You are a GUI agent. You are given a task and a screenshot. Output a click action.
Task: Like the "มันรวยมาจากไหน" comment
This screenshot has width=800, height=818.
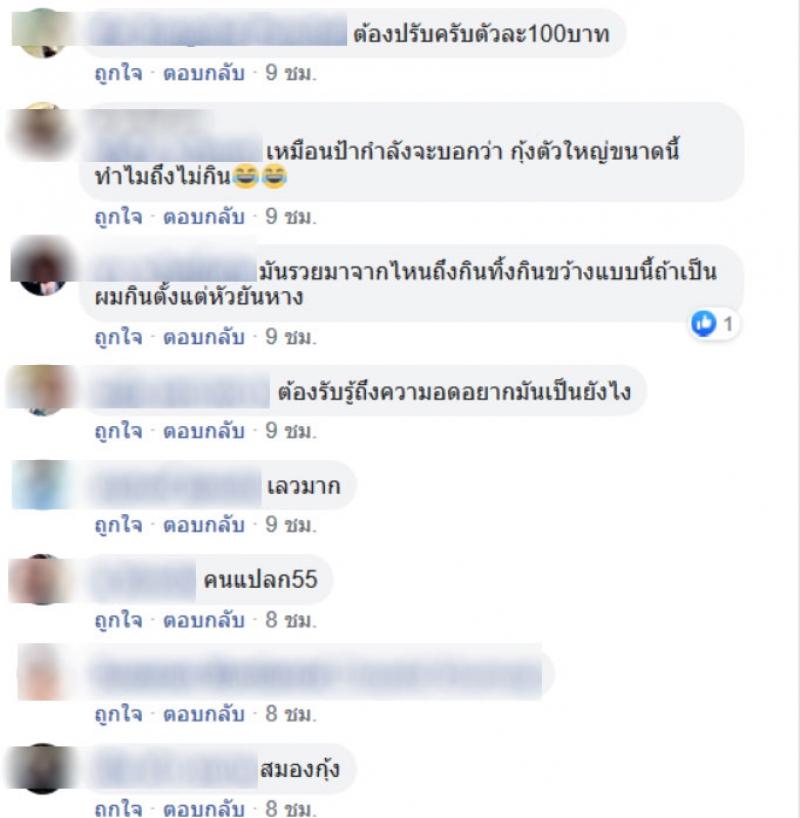(x=118, y=337)
